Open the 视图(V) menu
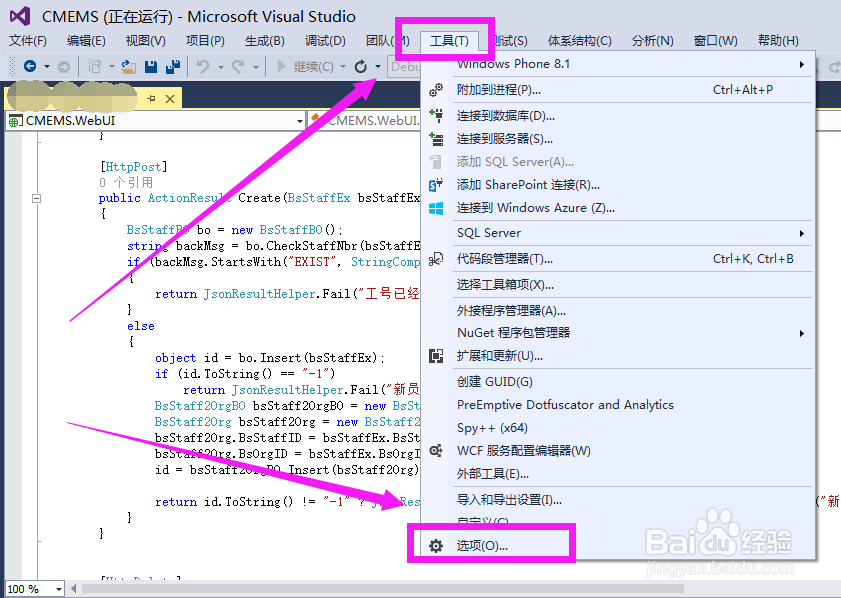841x598 pixels. (x=146, y=41)
